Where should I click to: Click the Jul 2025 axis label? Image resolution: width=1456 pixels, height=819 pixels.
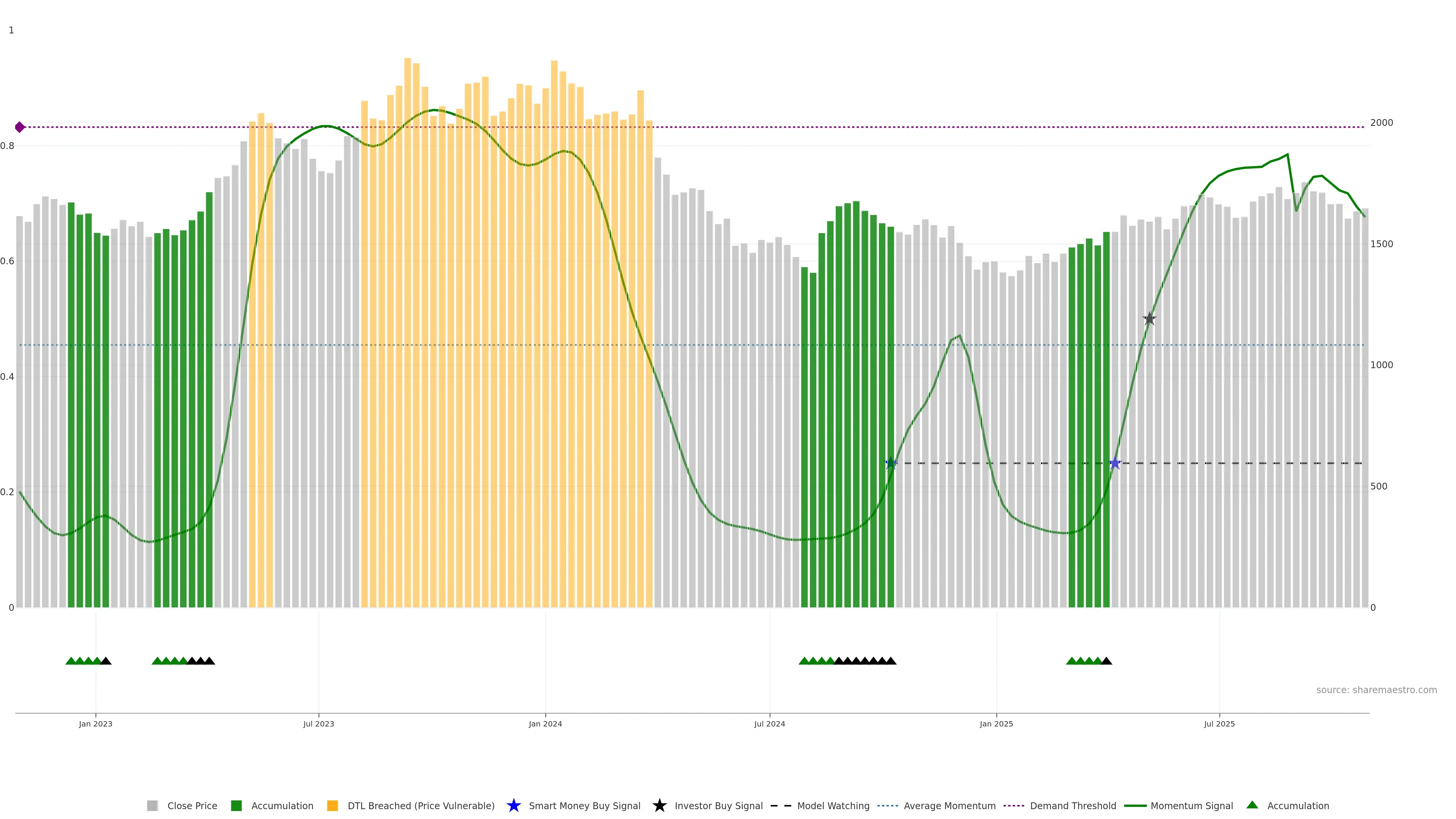pyautogui.click(x=1219, y=723)
